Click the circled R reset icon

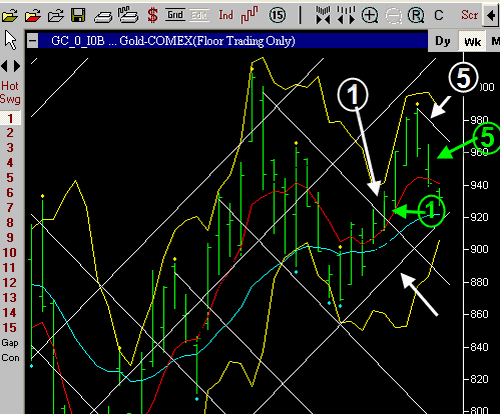pyautogui.click(x=416, y=15)
